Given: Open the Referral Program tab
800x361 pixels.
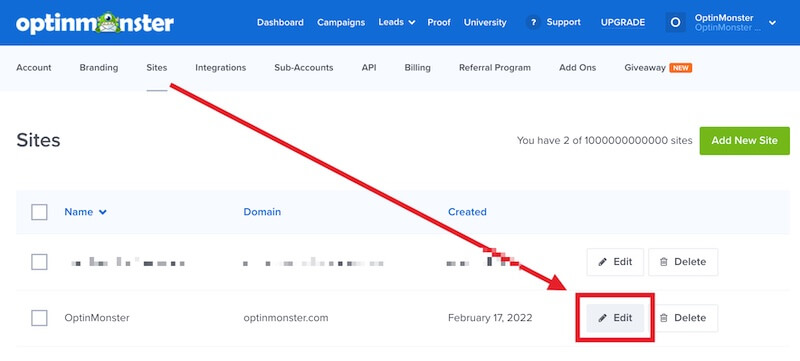Looking at the screenshot, I should (x=494, y=67).
